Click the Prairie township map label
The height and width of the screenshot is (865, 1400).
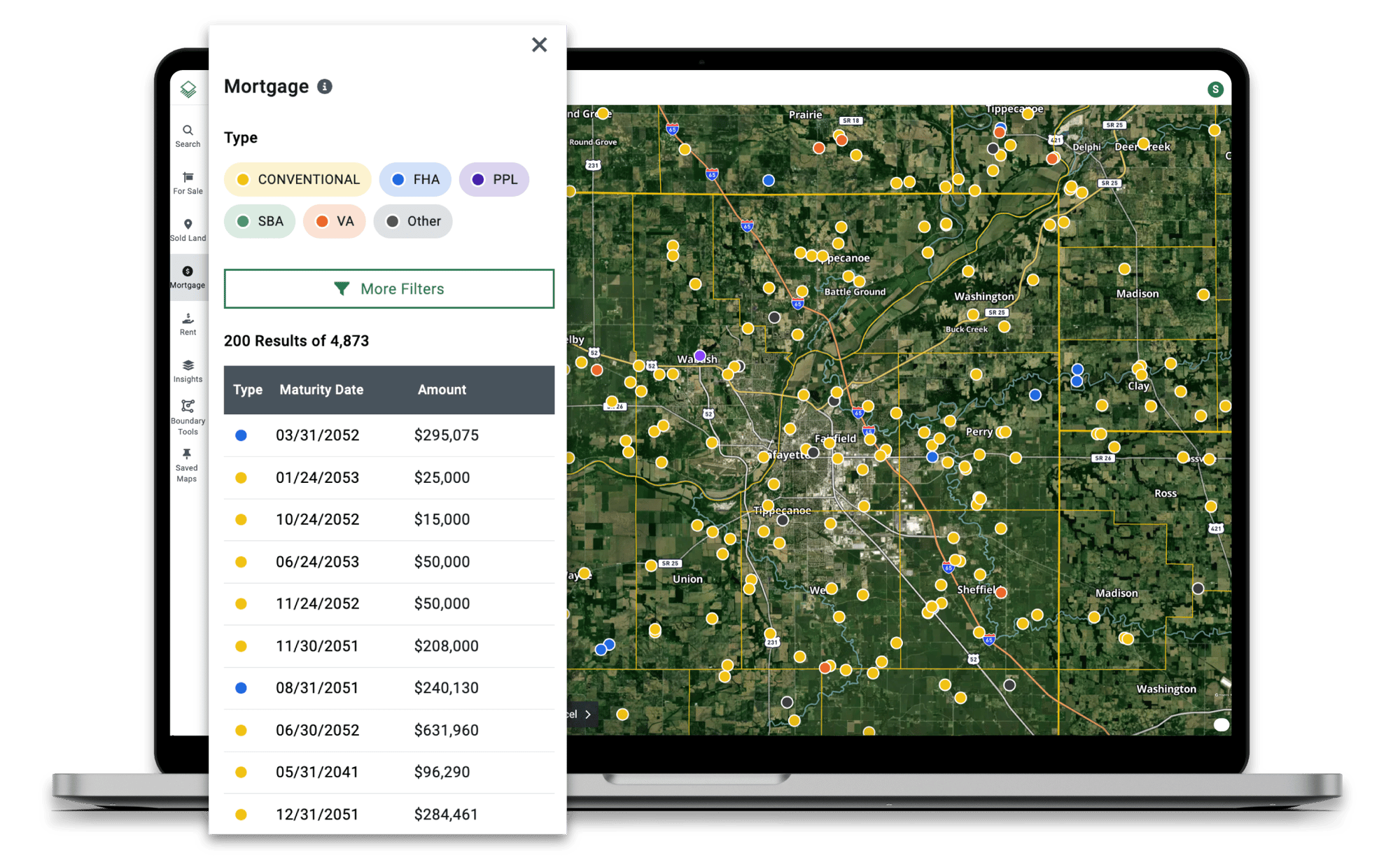point(805,115)
